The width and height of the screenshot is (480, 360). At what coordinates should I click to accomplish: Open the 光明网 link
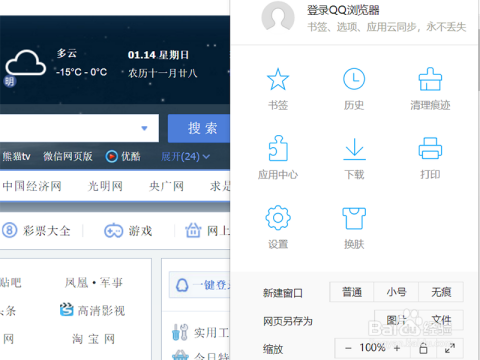click(x=105, y=186)
